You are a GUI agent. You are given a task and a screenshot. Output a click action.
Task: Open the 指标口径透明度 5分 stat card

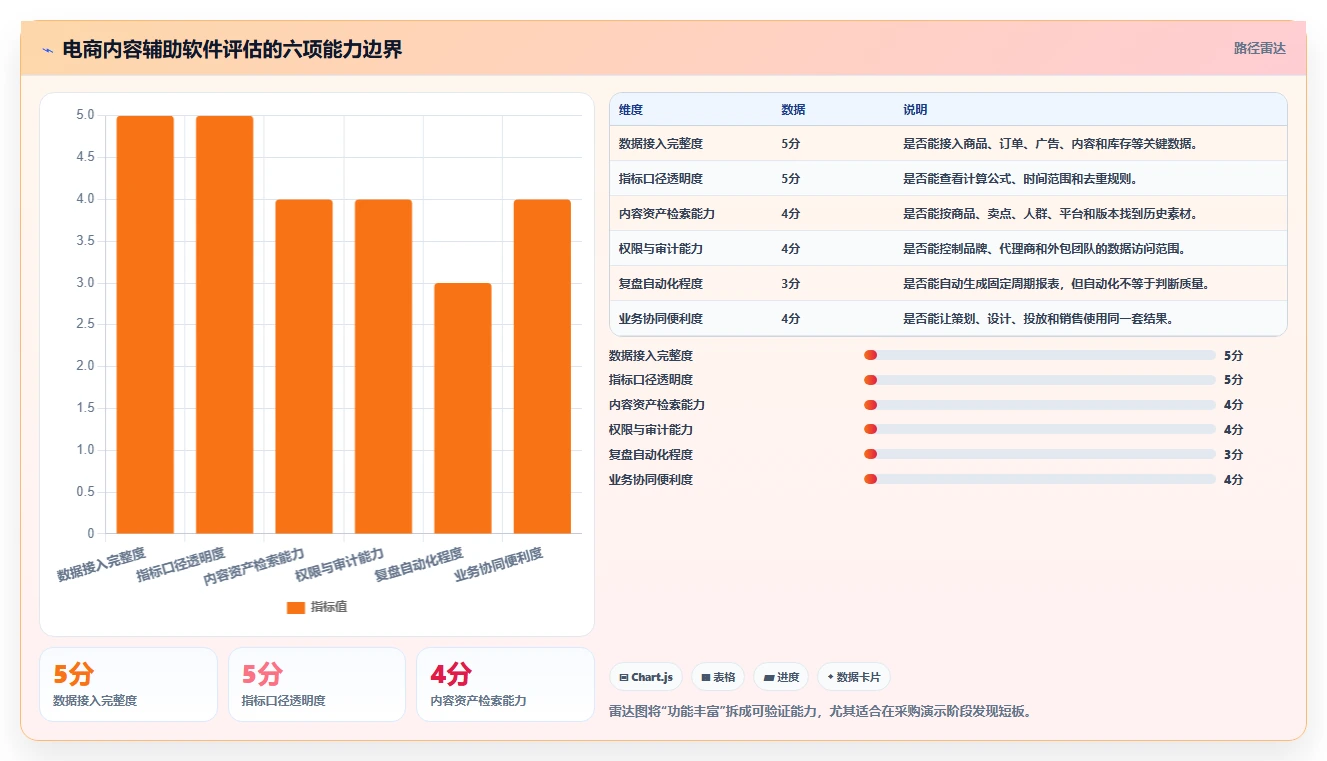(x=317, y=684)
